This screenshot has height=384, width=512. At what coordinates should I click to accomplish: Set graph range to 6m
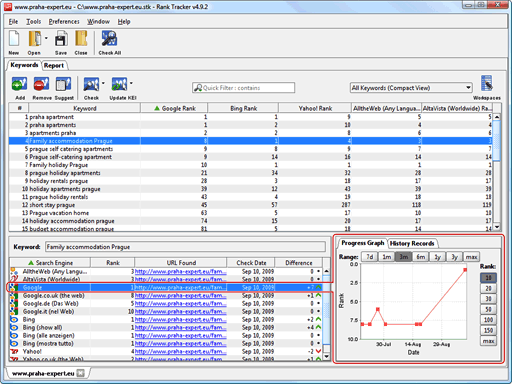(421, 257)
